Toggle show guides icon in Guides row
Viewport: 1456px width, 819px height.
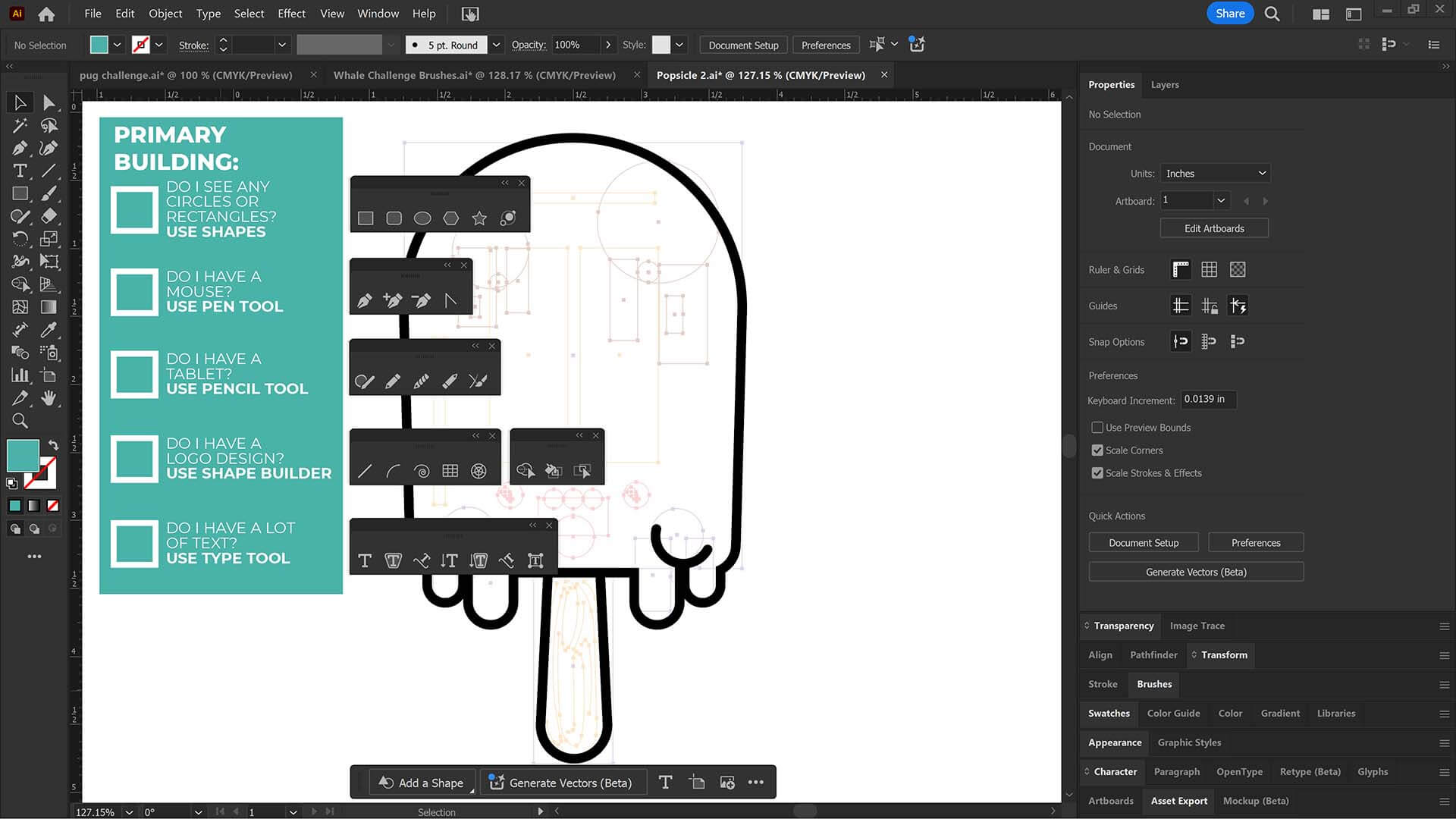tap(1181, 306)
